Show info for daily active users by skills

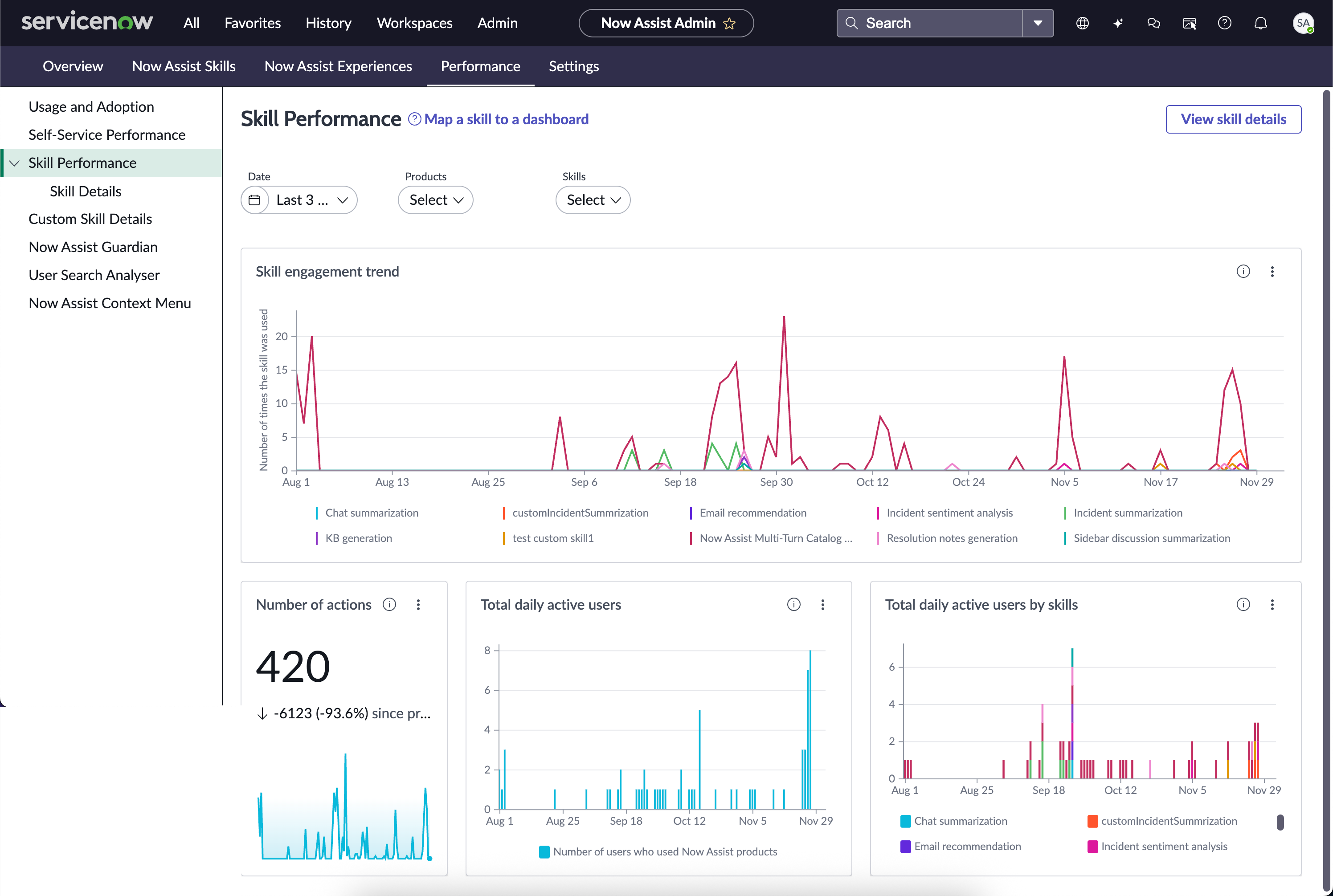click(1243, 605)
